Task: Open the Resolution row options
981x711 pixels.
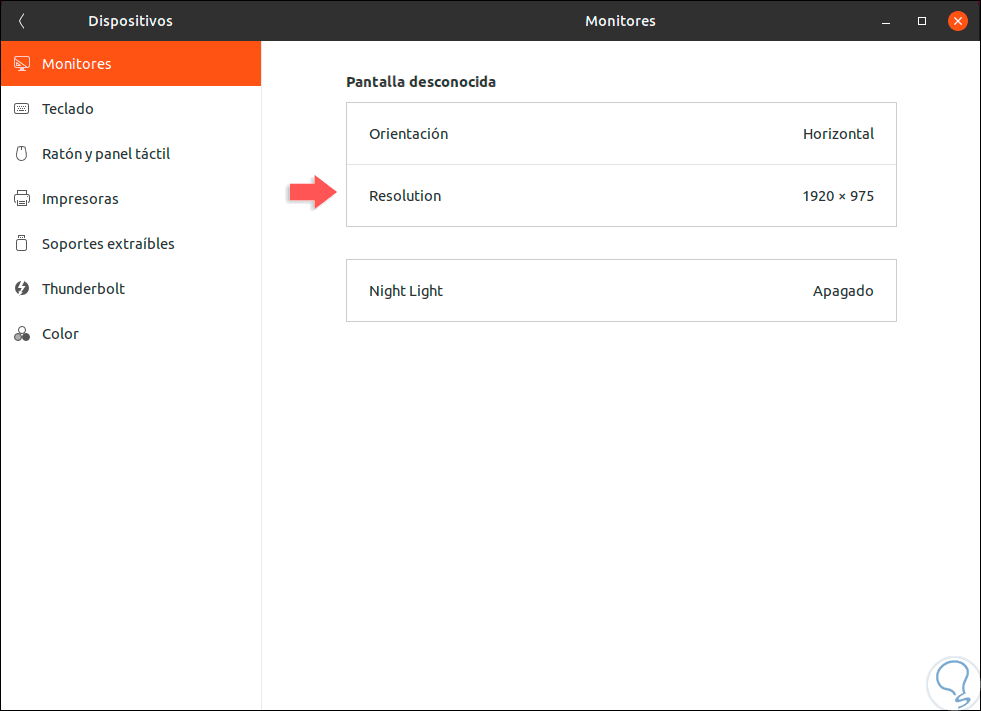Action: [621, 196]
